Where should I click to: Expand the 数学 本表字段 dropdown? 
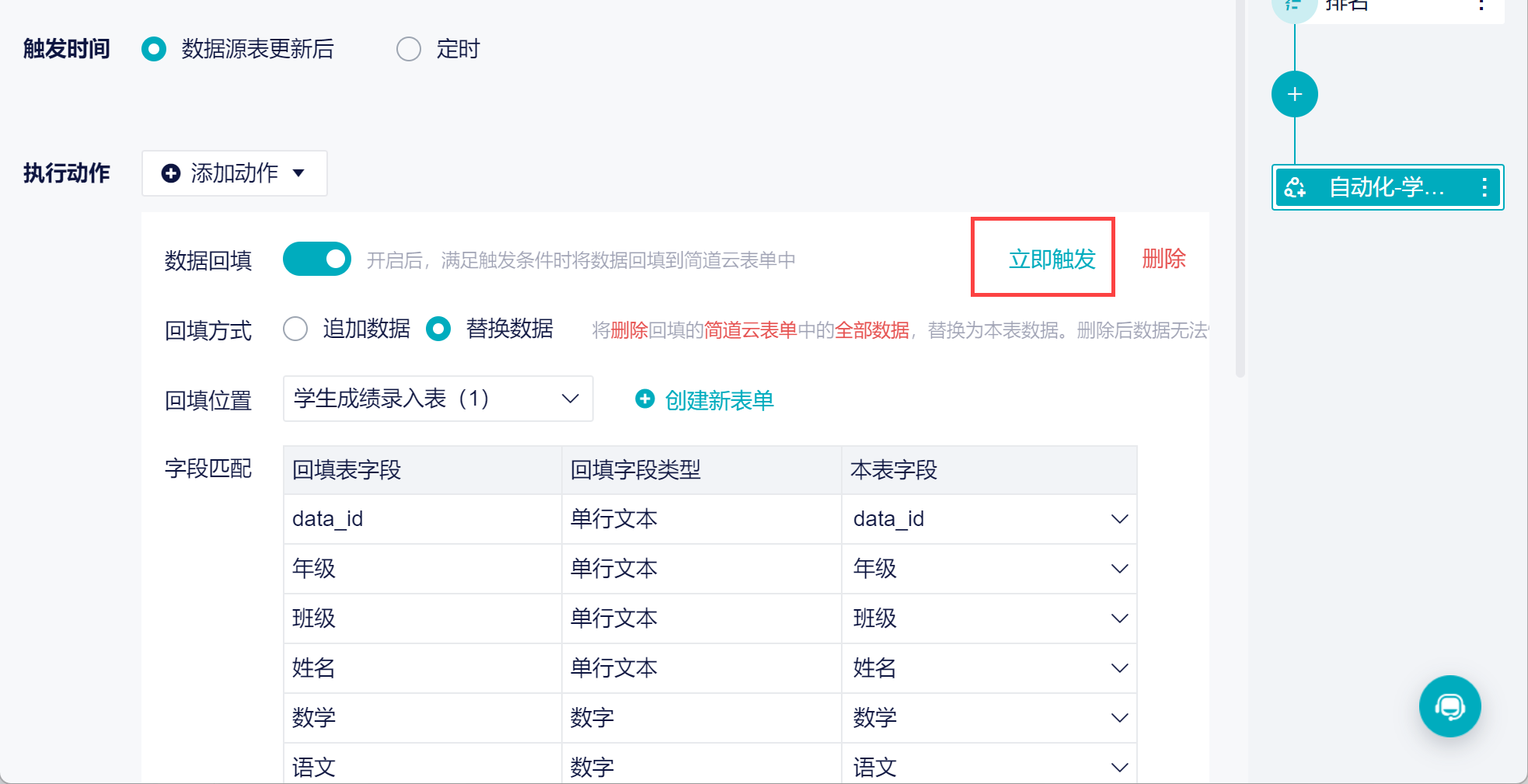pos(989,718)
